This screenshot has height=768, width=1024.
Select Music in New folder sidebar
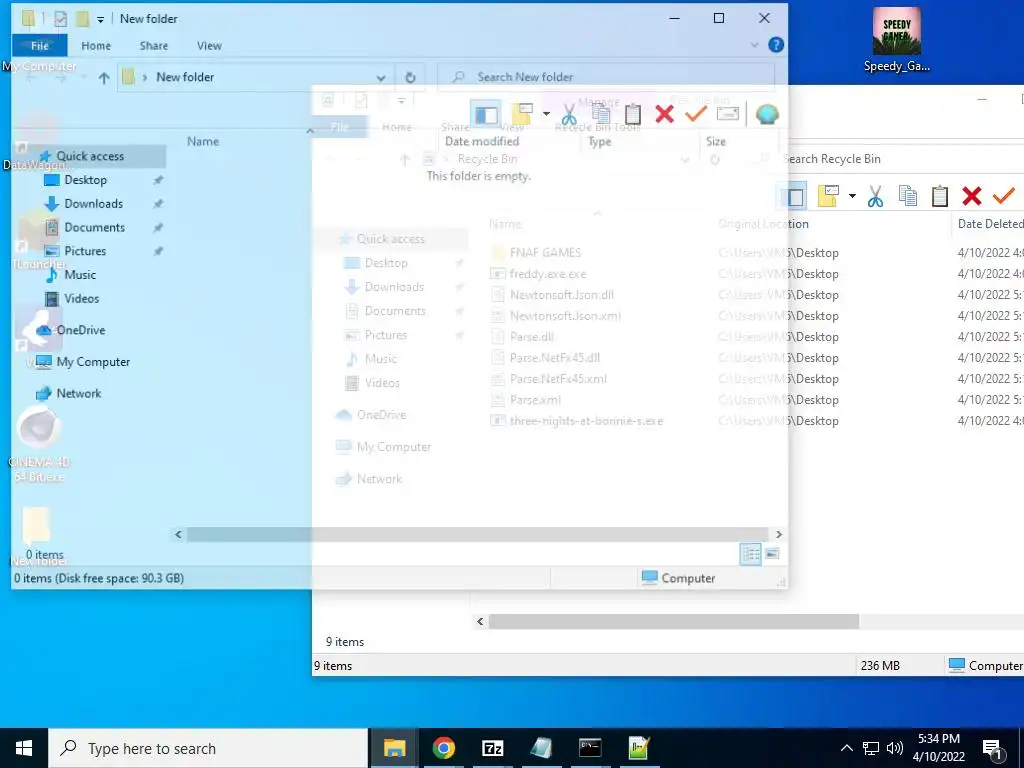coord(80,275)
